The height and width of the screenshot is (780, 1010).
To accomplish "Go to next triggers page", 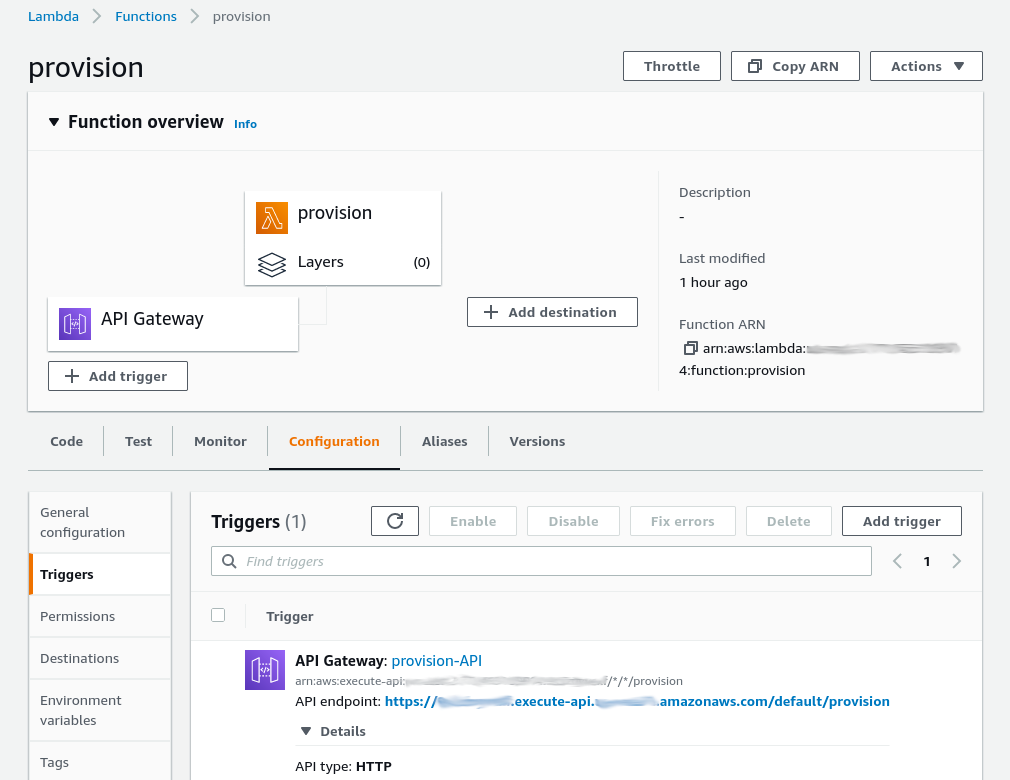I will point(957,561).
